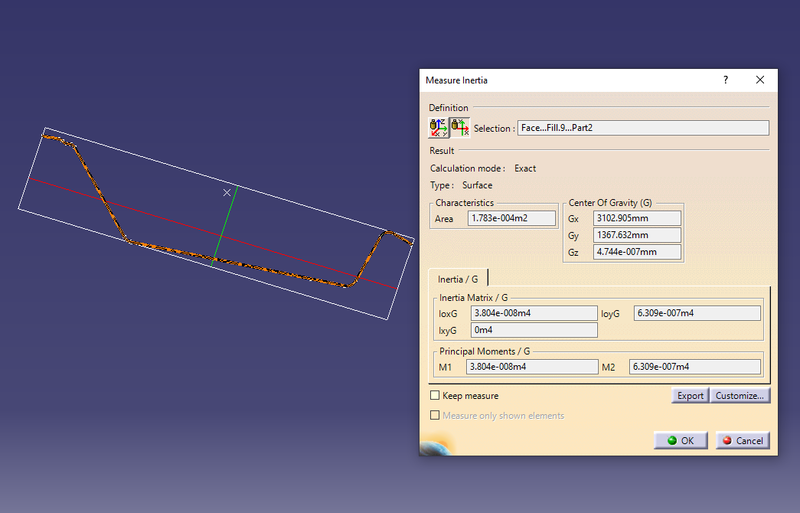Click the Selection field showing Face...Fill.9...Part2
This screenshot has height=513, width=800.
point(643,128)
